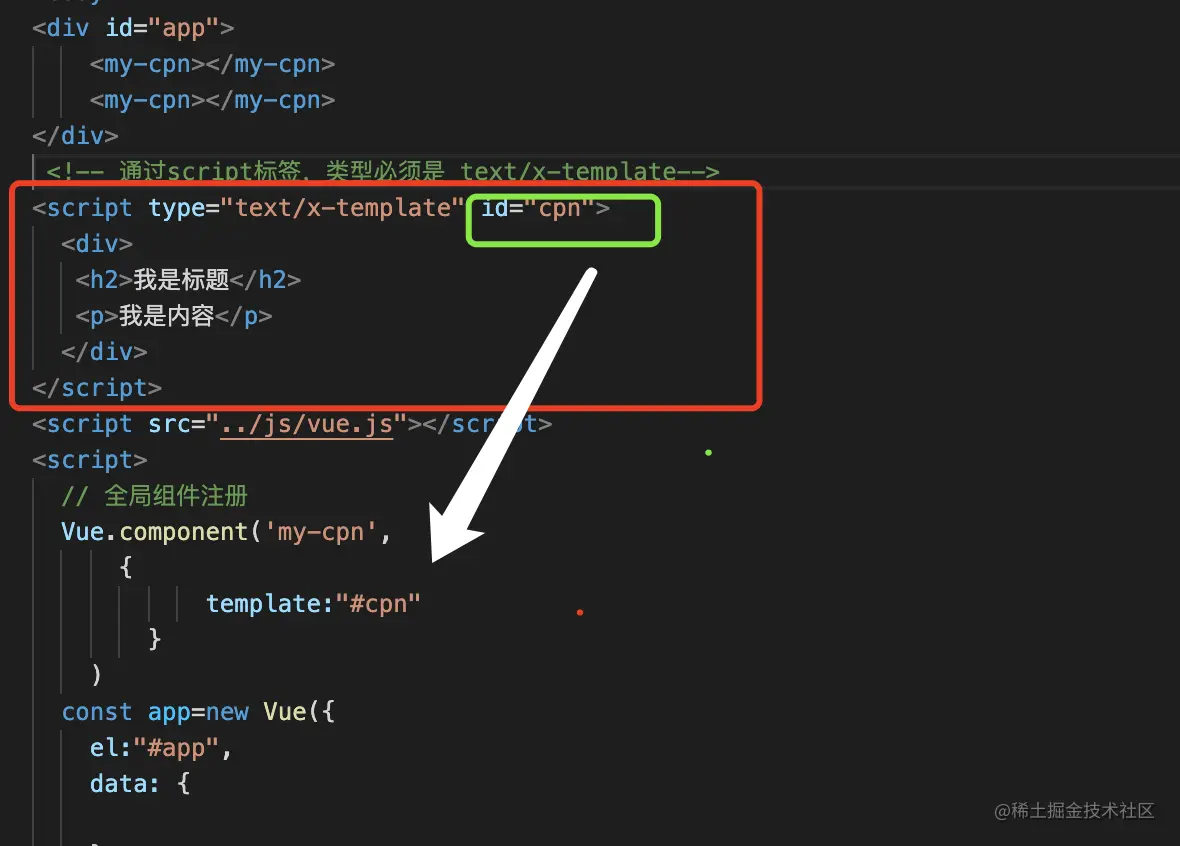Viewport: 1180px width, 846px height.
Task: Open the ../js/vue.js source link
Action: click(306, 425)
